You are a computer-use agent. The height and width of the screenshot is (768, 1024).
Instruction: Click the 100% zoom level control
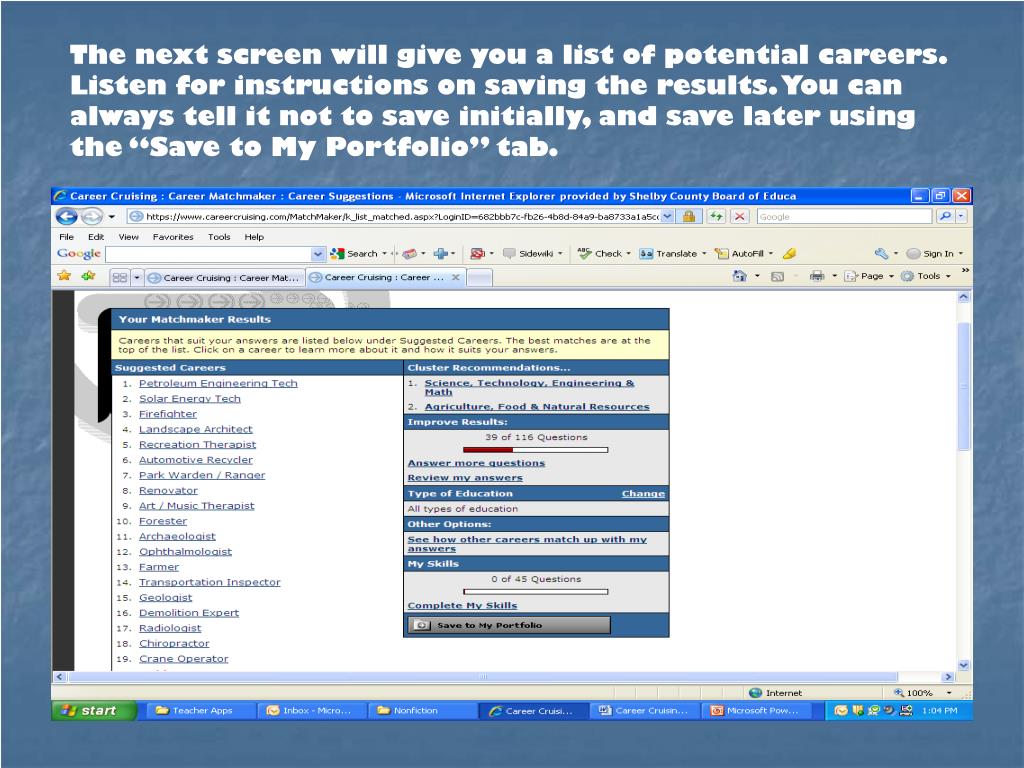pos(923,693)
